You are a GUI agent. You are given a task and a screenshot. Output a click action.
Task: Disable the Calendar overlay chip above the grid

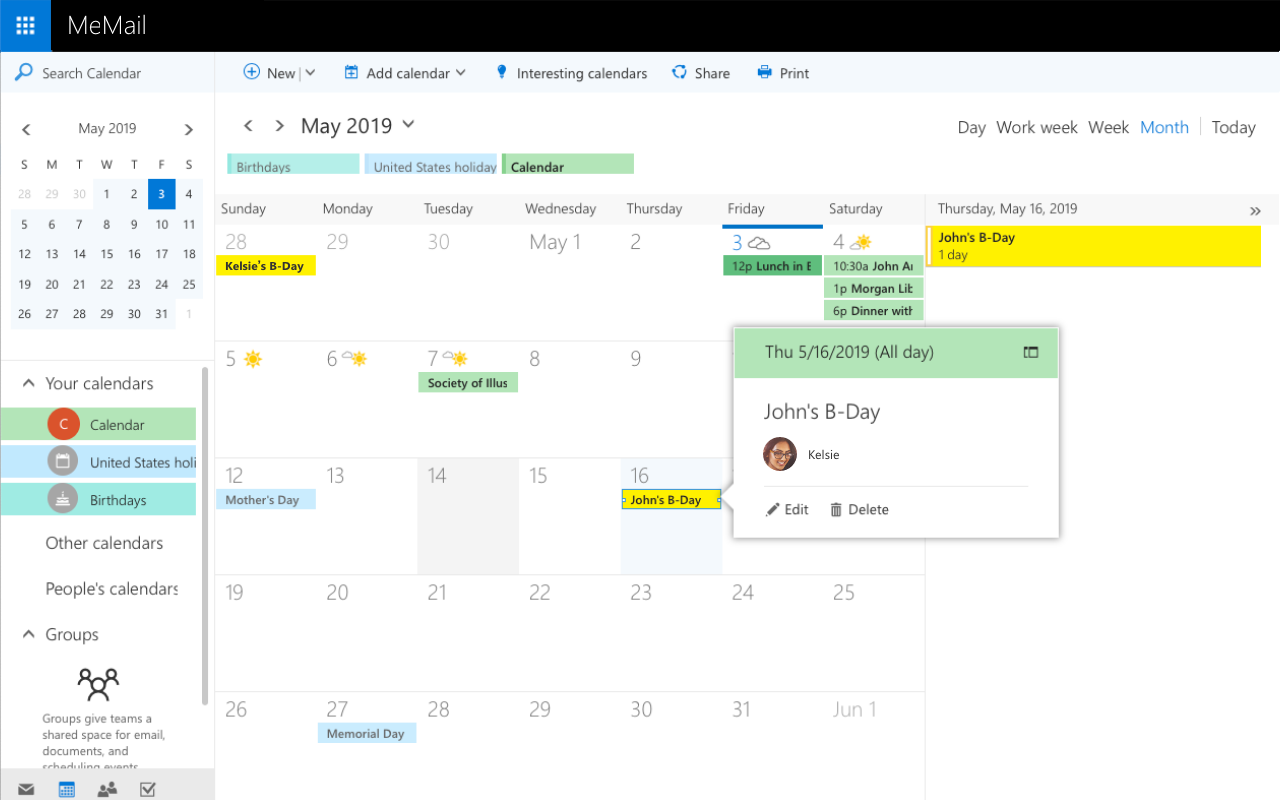567,163
